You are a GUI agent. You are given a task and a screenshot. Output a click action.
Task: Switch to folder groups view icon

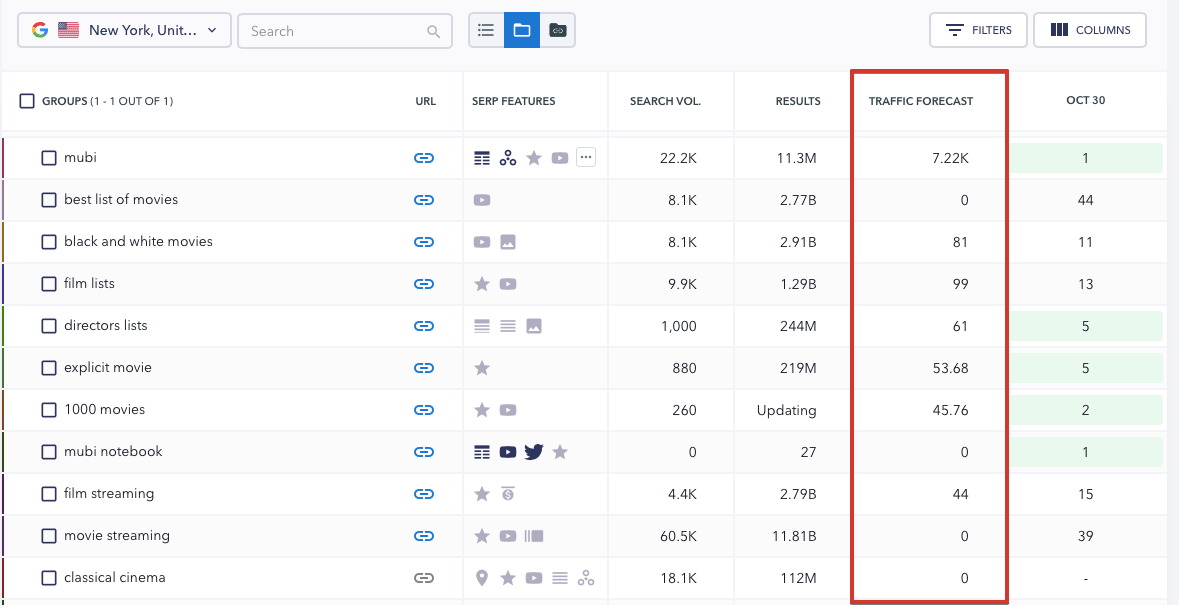[522, 30]
